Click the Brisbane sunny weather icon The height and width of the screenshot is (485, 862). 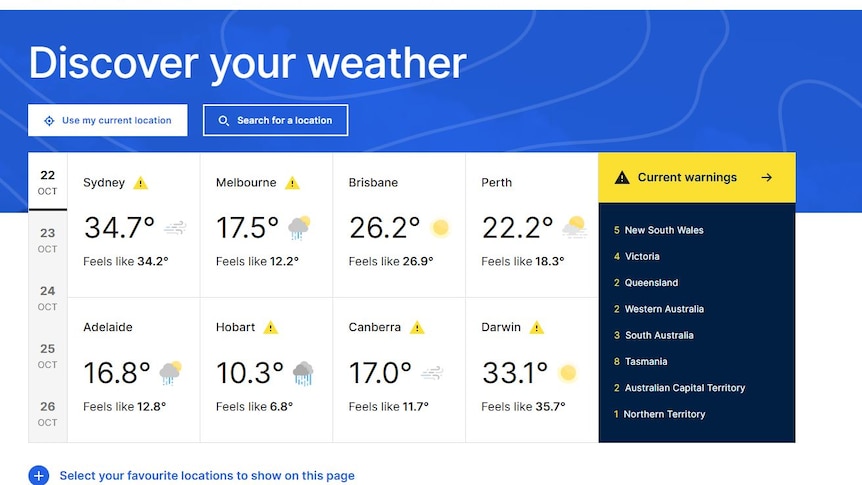click(440, 228)
